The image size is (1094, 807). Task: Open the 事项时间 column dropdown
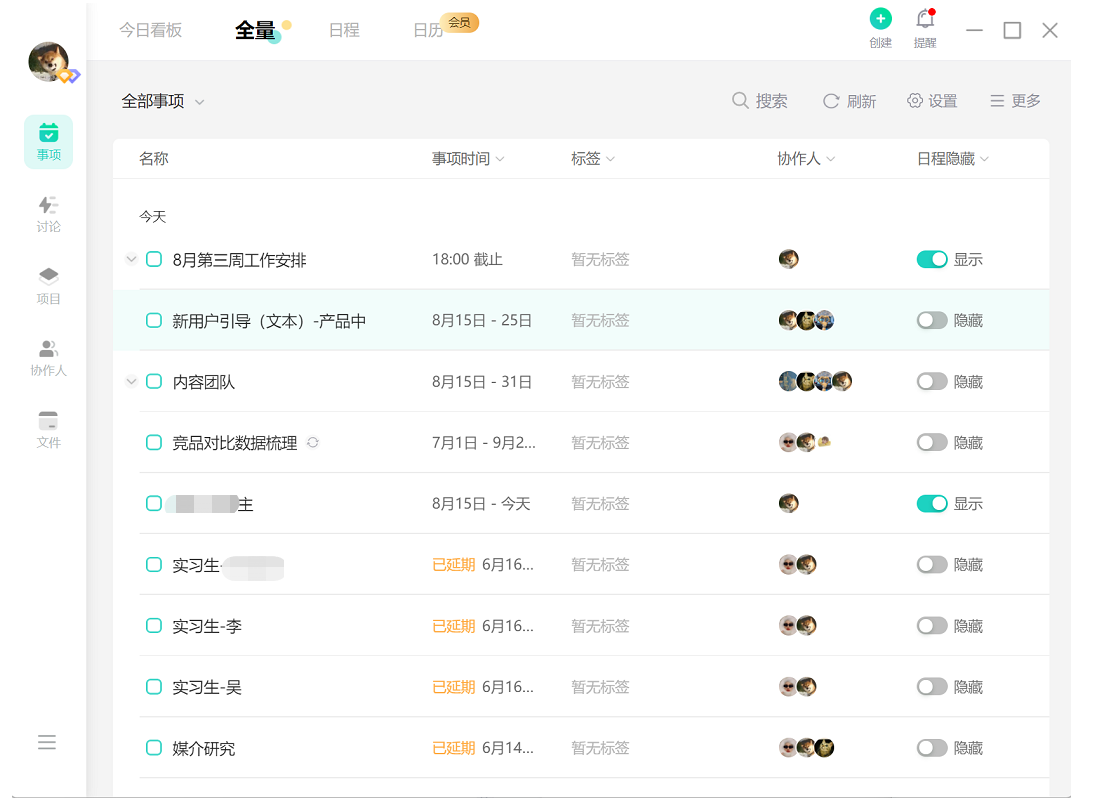468,159
